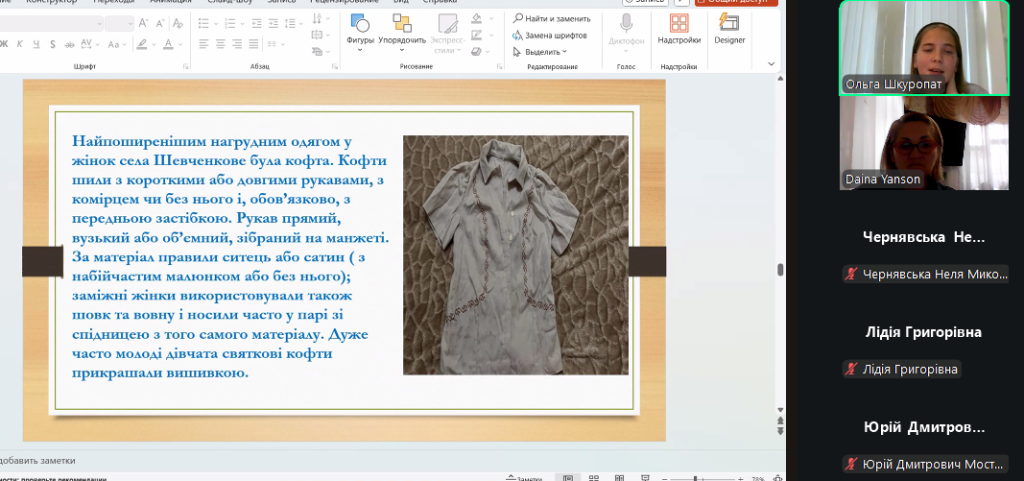Open the Designer pane
The height and width of the screenshot is (481, 1024).
(729, 28)
